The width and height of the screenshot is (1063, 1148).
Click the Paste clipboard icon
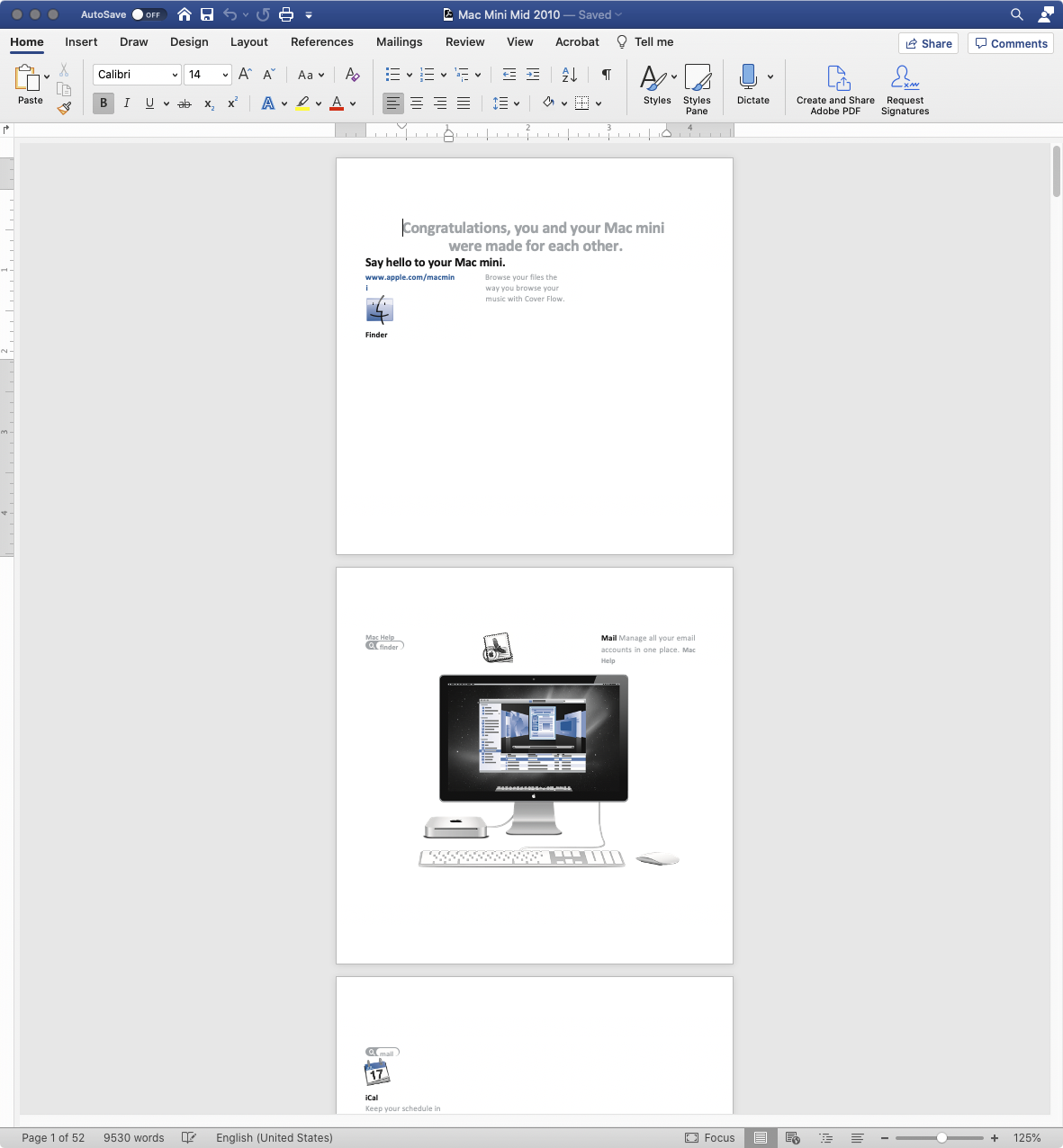click(x=28, y=78)
